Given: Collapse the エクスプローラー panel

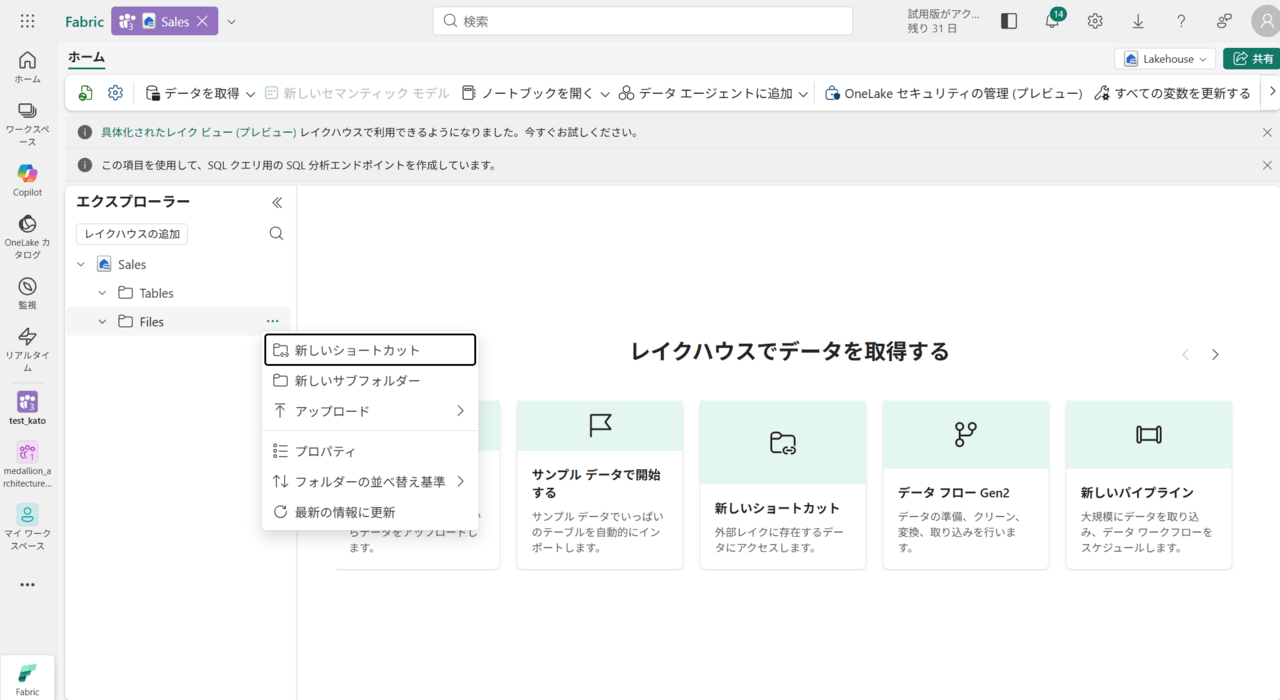Looking at the screenshot, I should [277, 202].
